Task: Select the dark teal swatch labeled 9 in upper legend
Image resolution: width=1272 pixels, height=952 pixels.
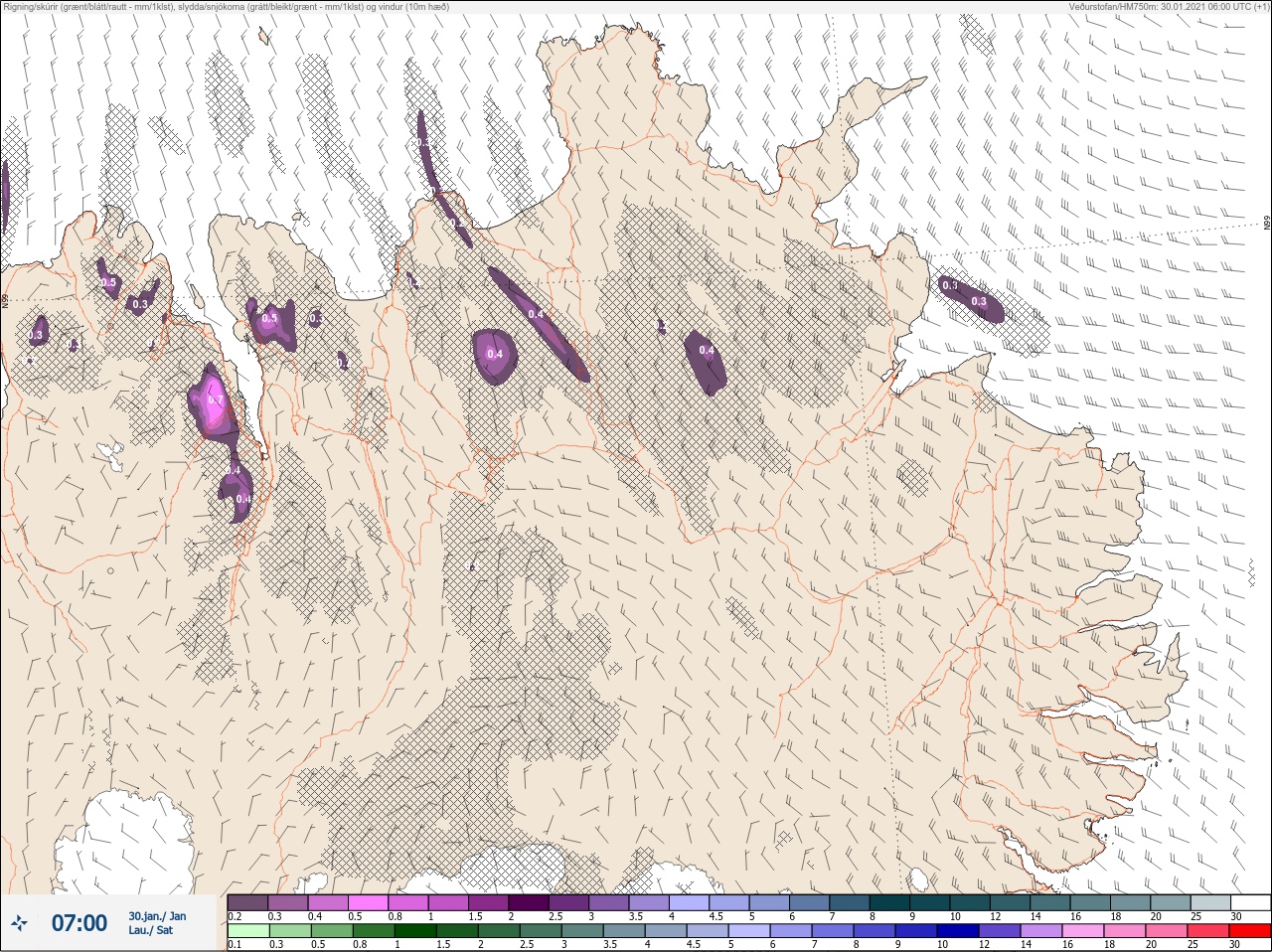Action: click(x=930, y=902)
